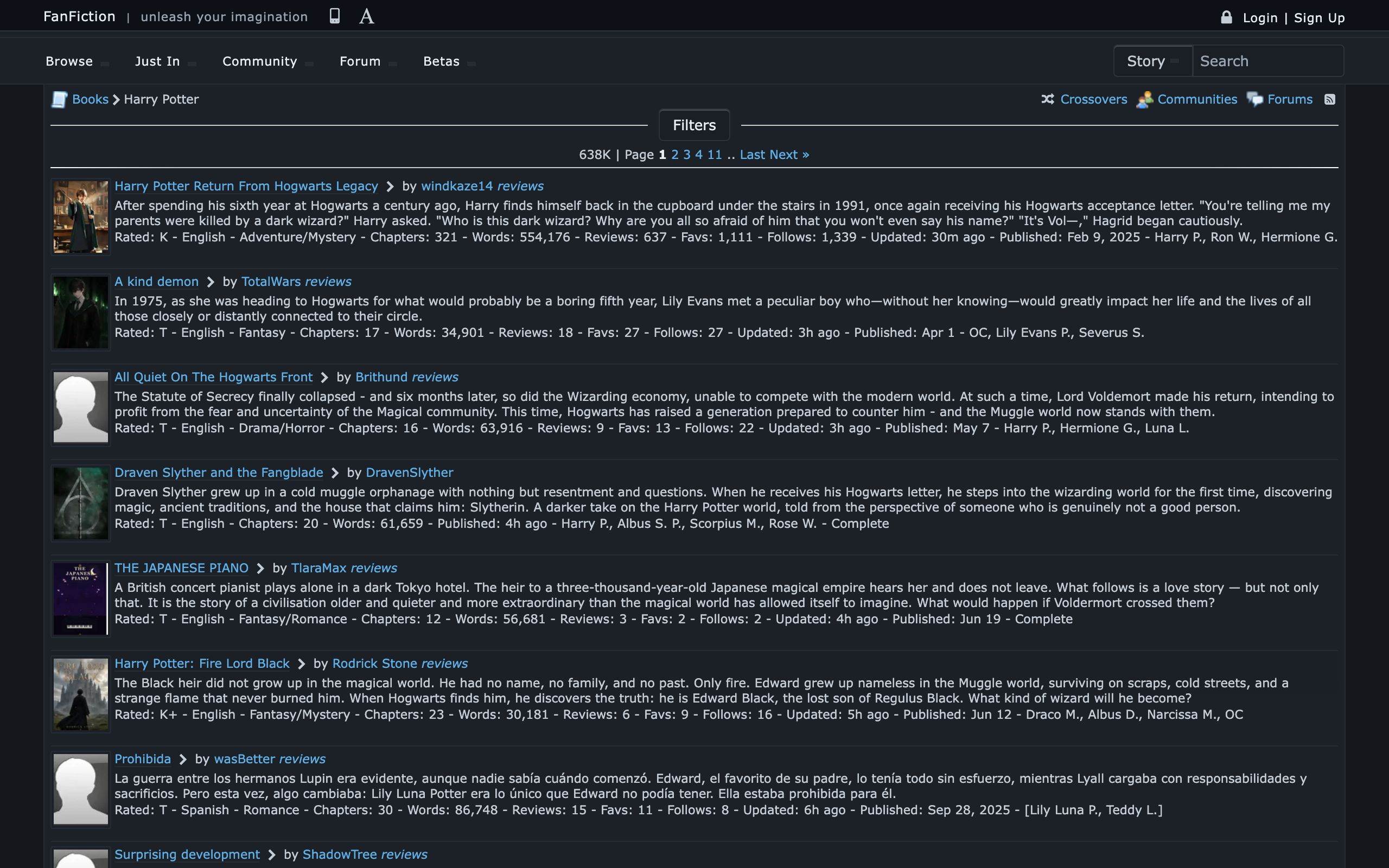Open All Quiet On The Hogwarts Front

pos(214,377)
